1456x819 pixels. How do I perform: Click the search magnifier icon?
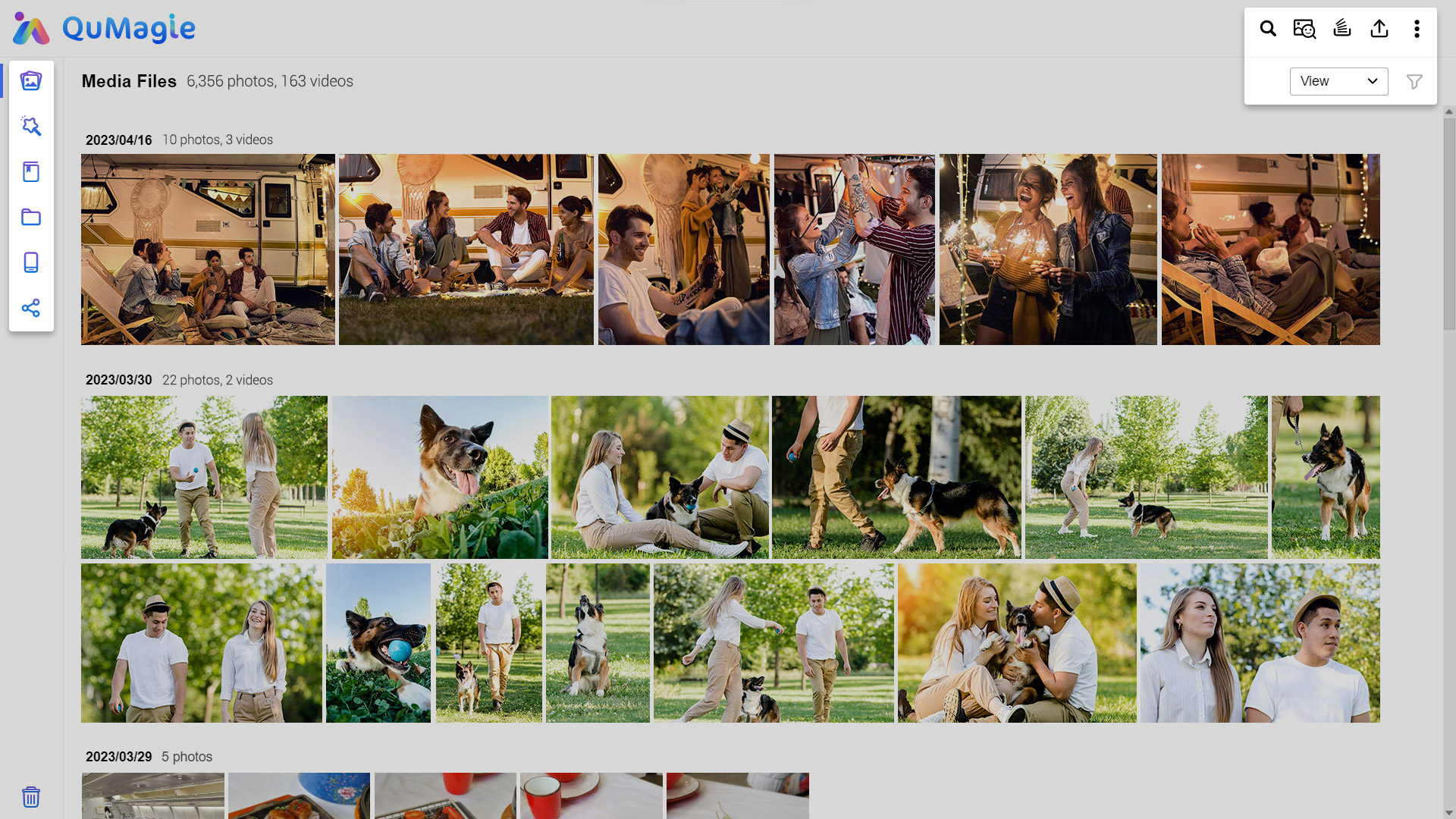[1268, 29]
